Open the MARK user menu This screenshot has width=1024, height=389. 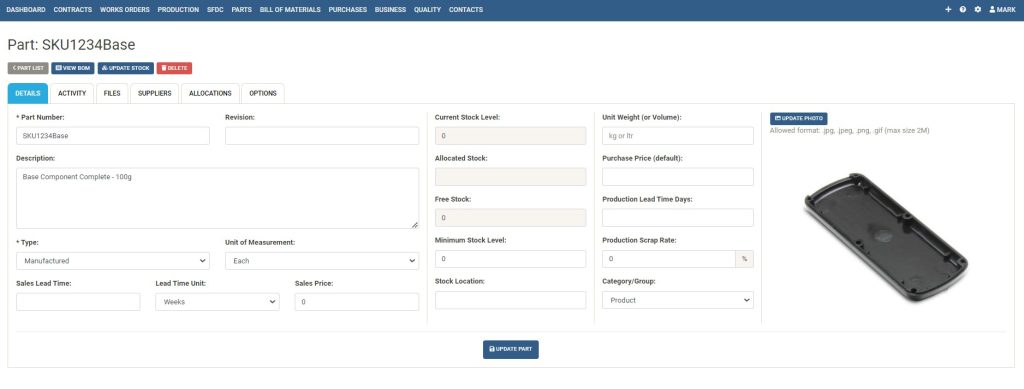coord(1002,10)
